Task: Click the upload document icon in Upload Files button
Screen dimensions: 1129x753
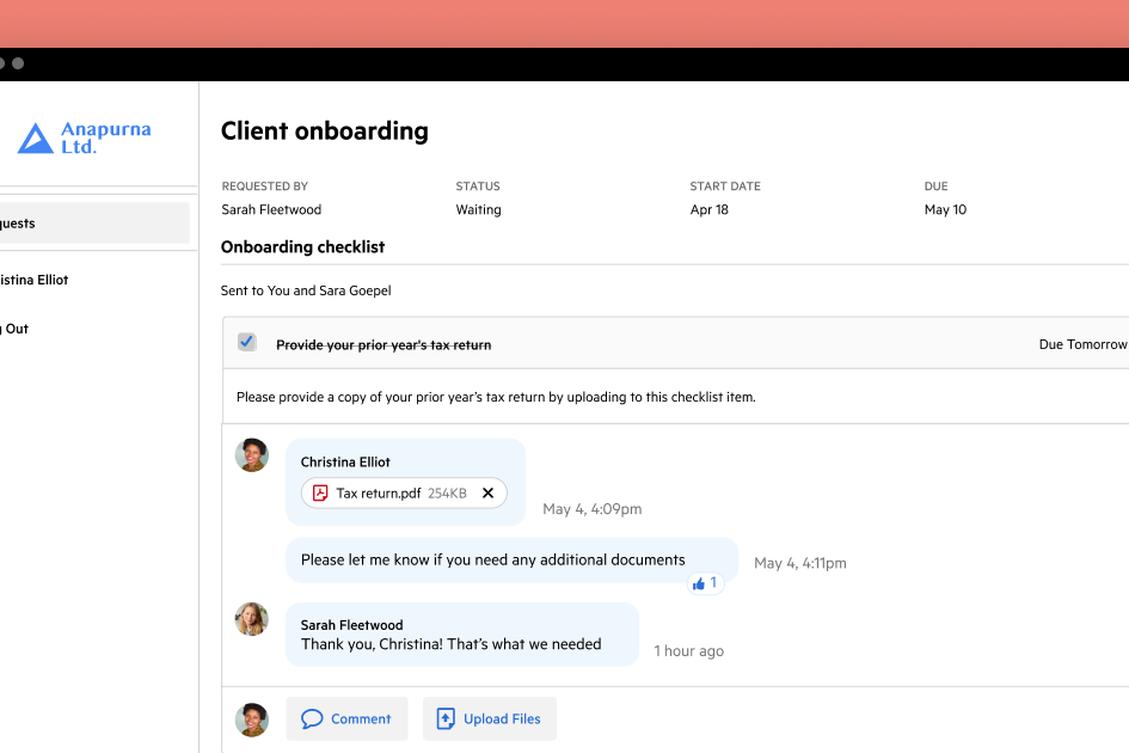Action: 446,718
